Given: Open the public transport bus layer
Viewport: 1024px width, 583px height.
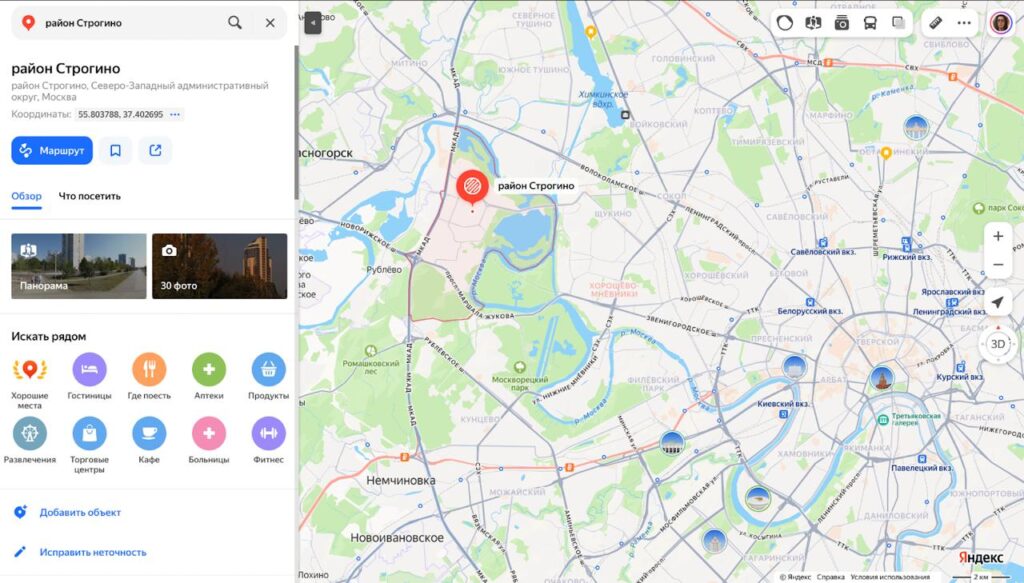Looking at the screenshot, I should tap(870, 23).
